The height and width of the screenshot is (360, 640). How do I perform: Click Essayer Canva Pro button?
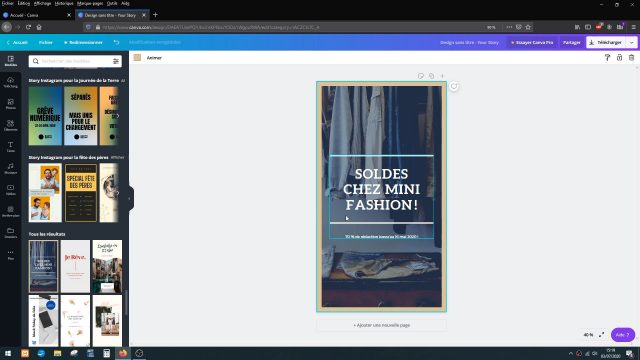[x=532, y=42]
